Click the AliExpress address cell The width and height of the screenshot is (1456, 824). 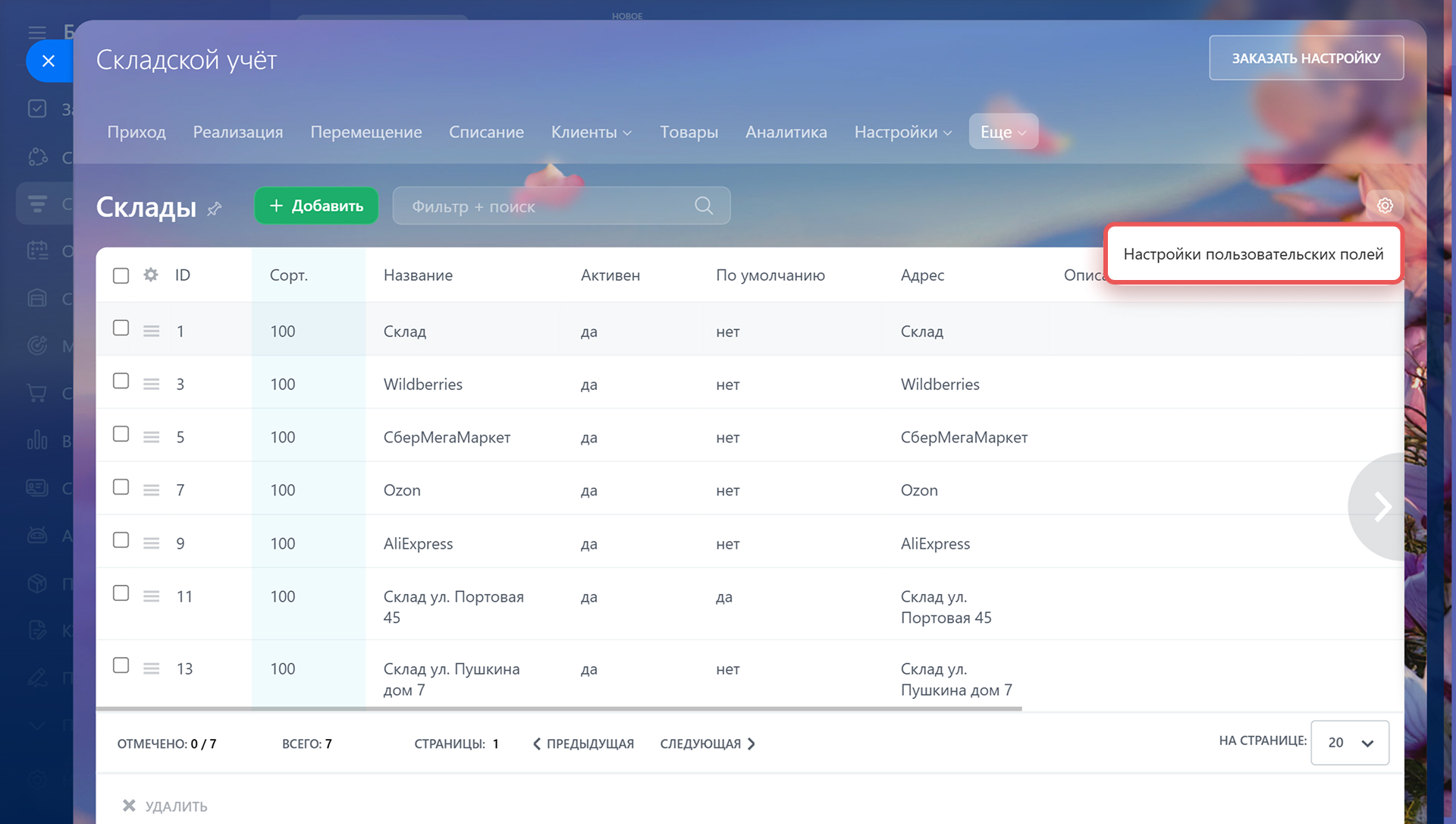coord(935,544)
